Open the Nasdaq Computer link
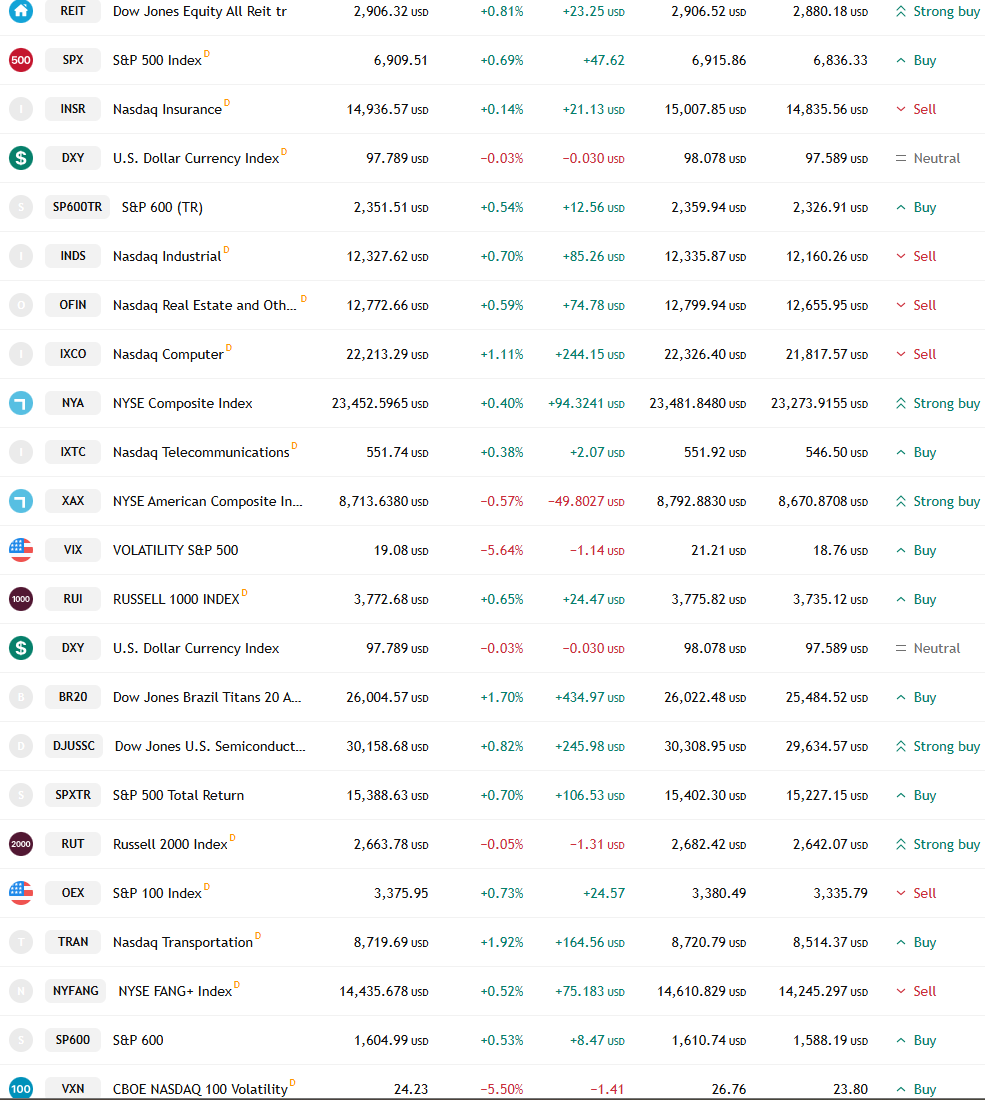The width and height of the screenshot is (985, 1100). pos(168,354)
